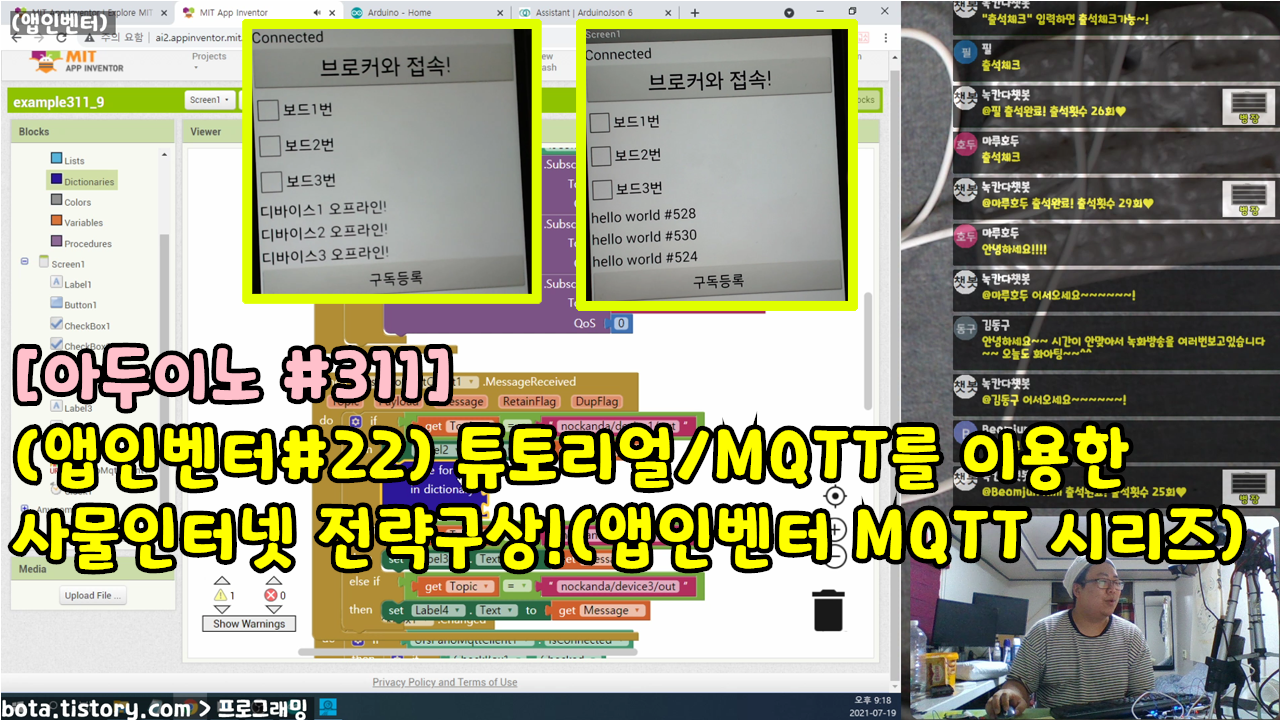Click the text hello world #530
The width and height of the screenshot is (1280, 720).
coord(644,237)
